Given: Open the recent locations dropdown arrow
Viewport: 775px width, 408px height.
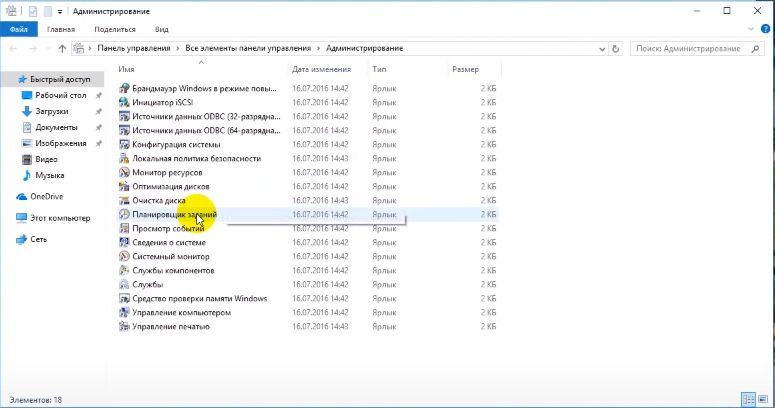Looking at the screenshot, I should point(48,48).
